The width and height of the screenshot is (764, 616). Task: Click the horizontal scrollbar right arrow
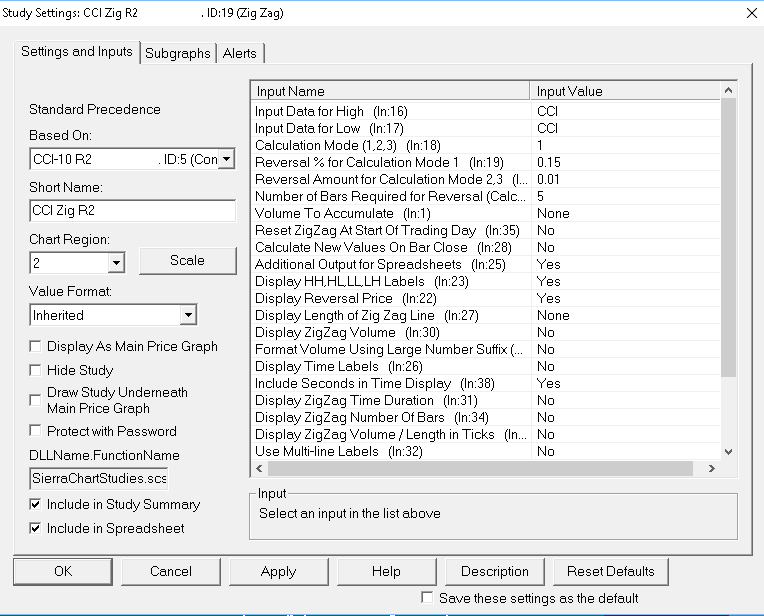coord(711,468)
